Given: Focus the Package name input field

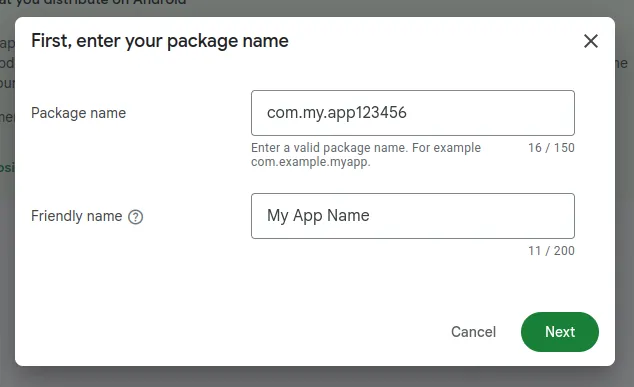Looking at the screenshot, I should (413, 113).
